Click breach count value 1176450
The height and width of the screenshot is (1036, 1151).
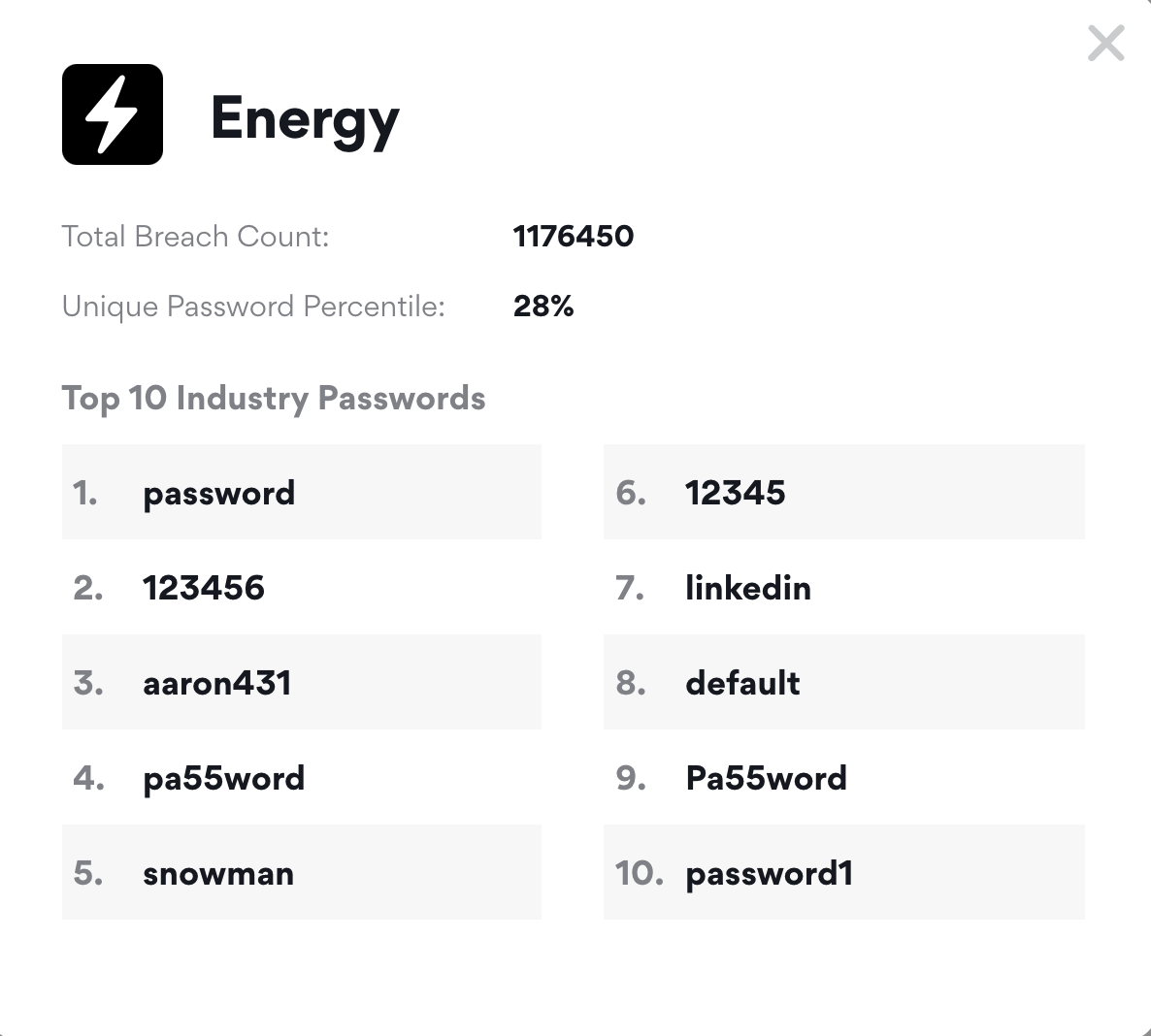click(573, 236)
